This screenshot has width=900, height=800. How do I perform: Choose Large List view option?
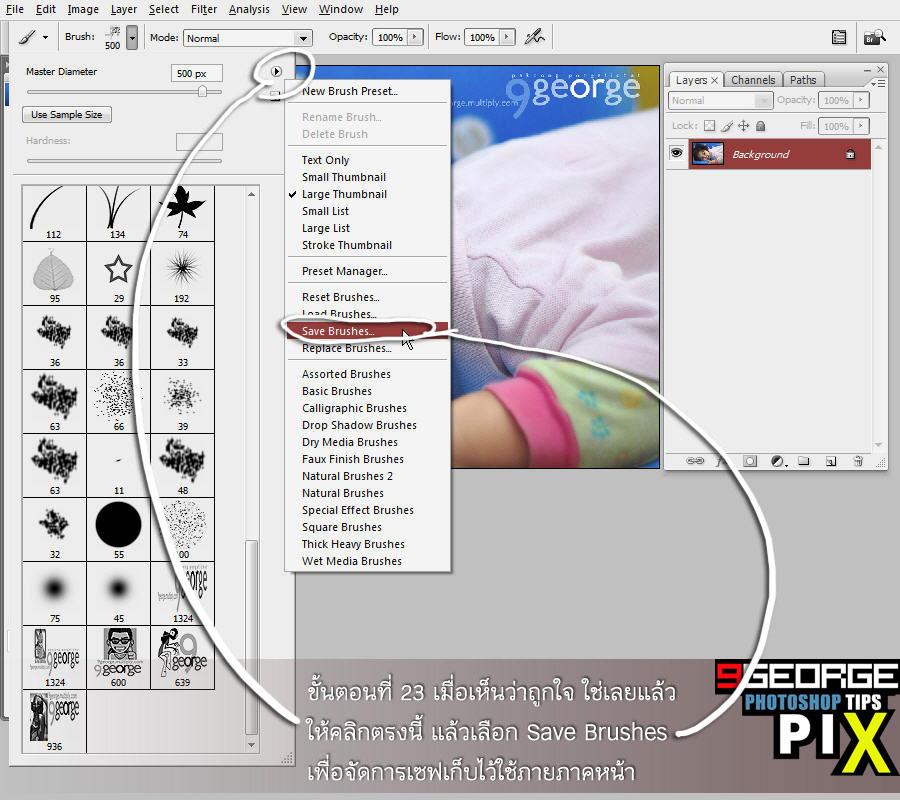325,228
